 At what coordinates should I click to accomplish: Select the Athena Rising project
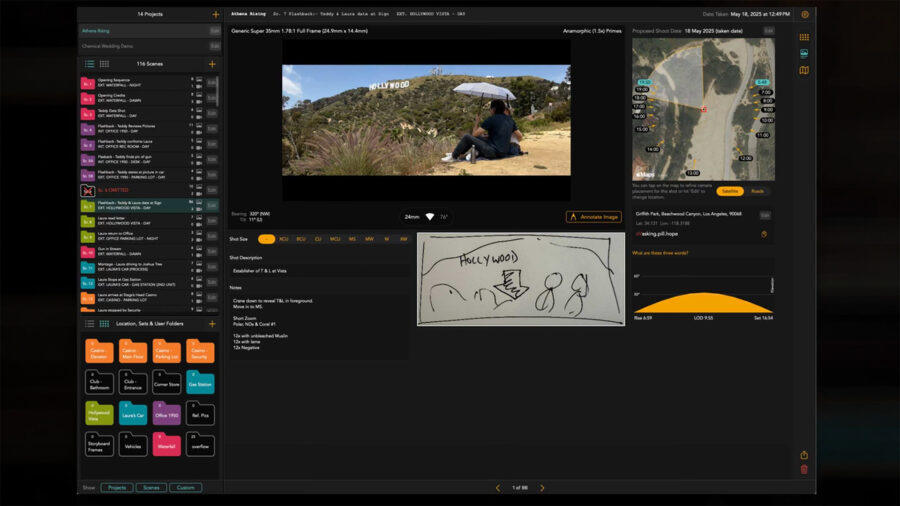pyautogui.click(x=143, y=31)
